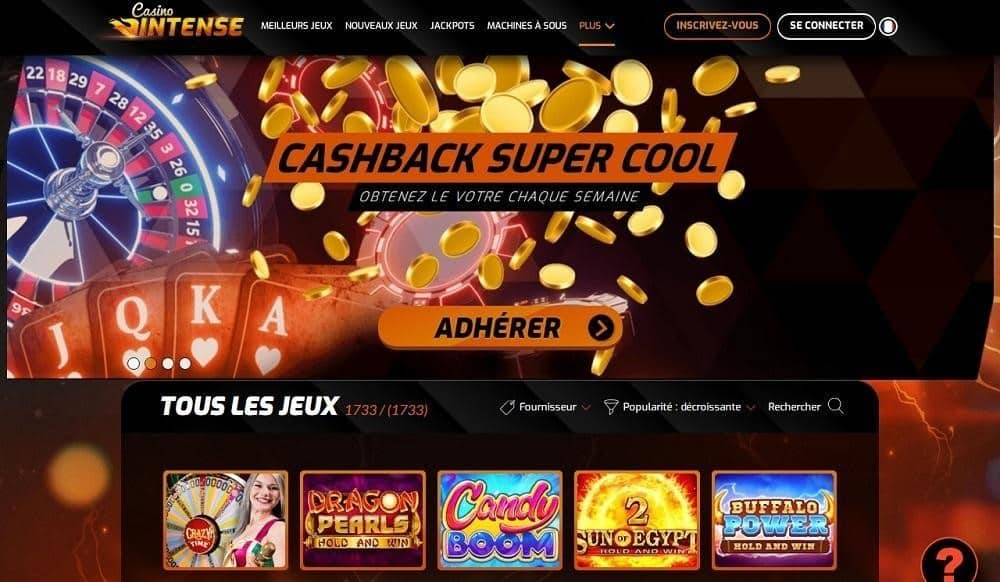Click the Se Connecter button
The image size is (1000, 582).
(x=826, y=26)
